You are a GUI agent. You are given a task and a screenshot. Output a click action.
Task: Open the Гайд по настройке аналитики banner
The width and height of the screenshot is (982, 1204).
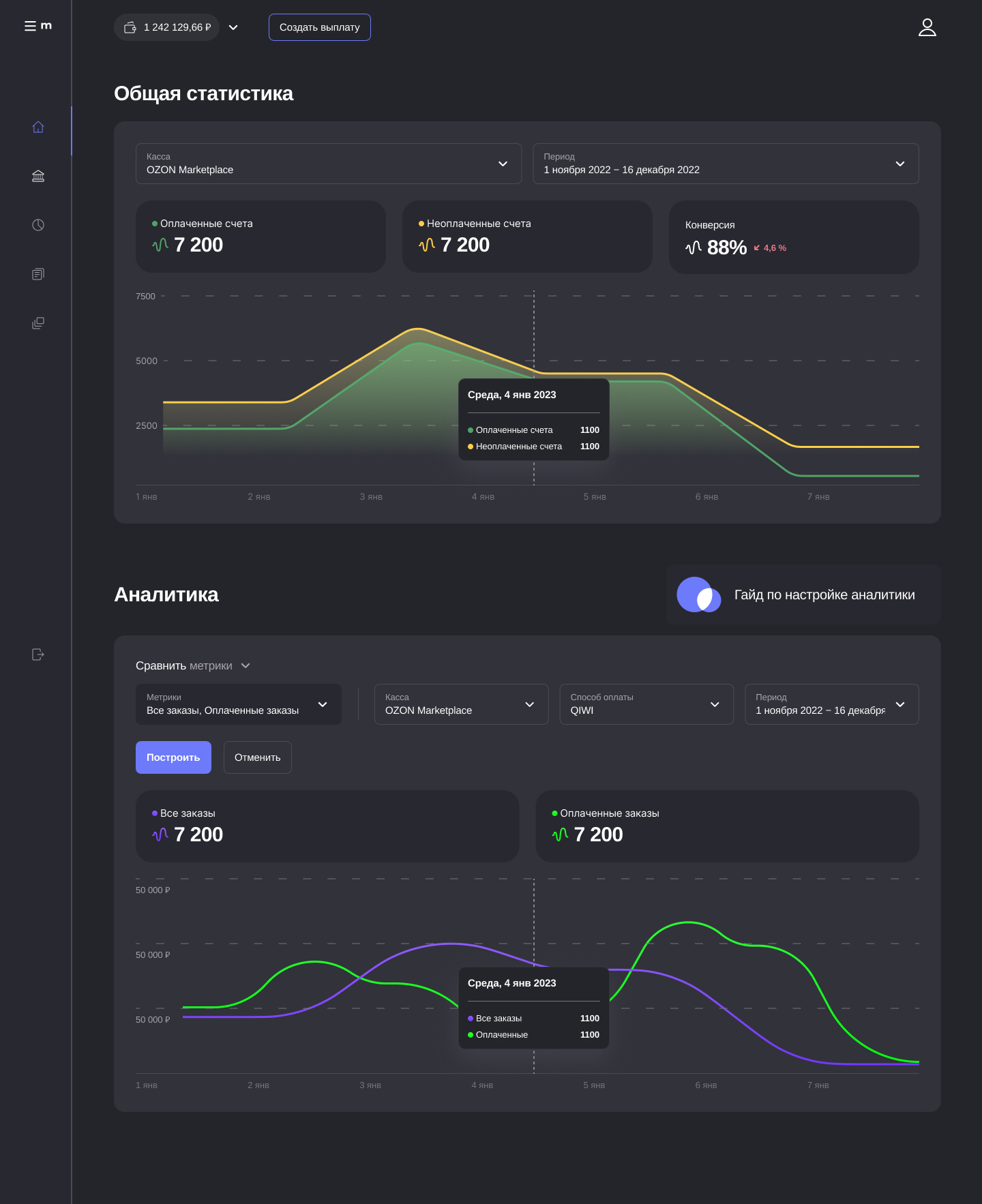click(x=803, y=595)
